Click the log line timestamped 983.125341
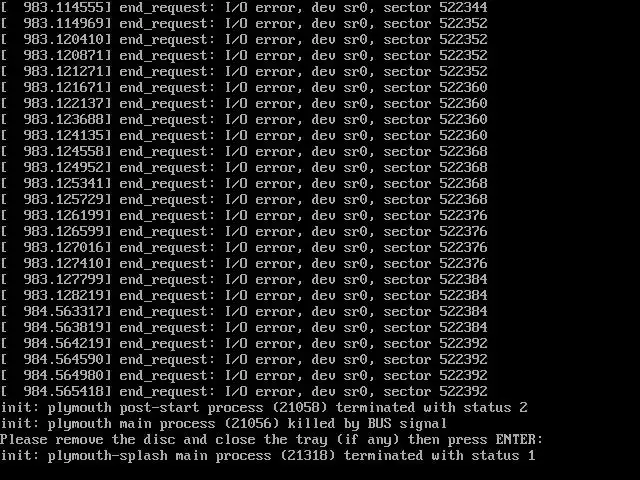 pyautogui.click(x=244, y=184)
